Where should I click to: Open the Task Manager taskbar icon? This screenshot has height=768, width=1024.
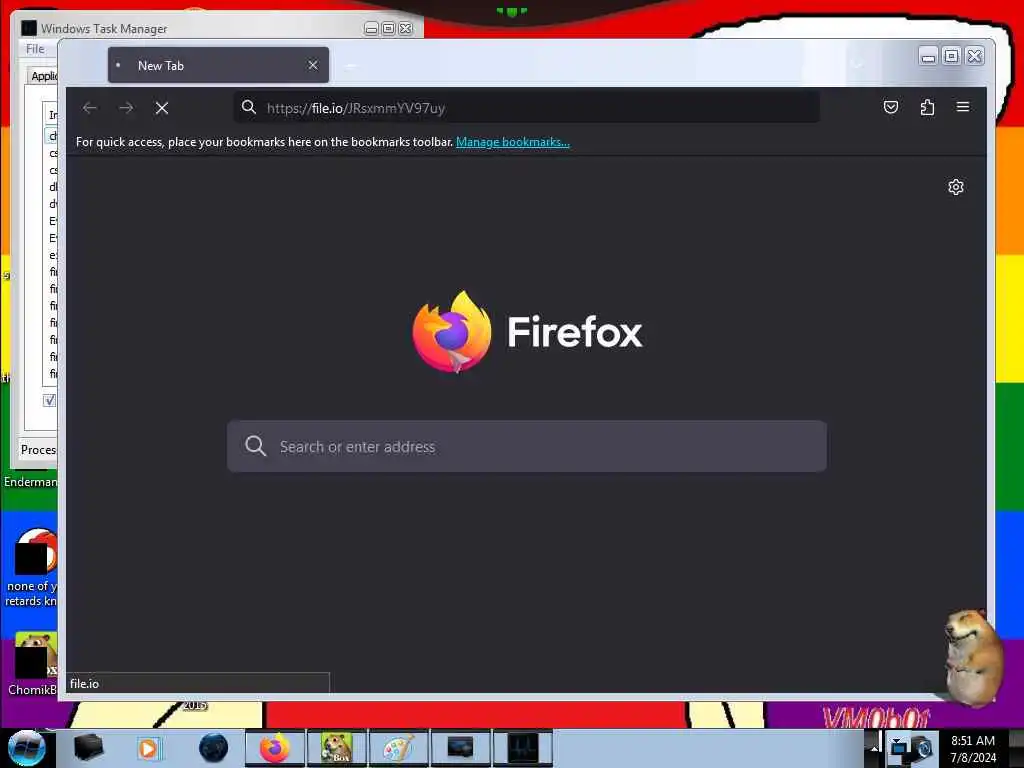click(x=524, y=748)
